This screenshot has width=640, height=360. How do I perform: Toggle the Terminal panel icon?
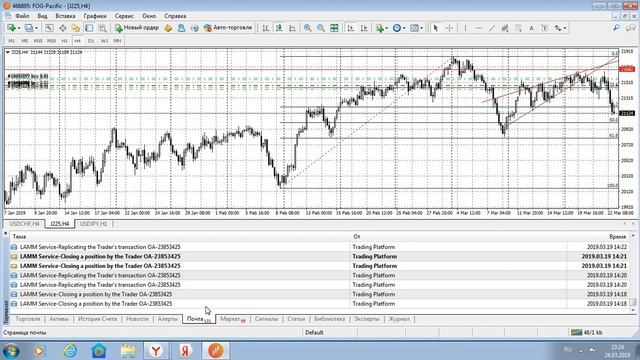(x=89, y=28)
